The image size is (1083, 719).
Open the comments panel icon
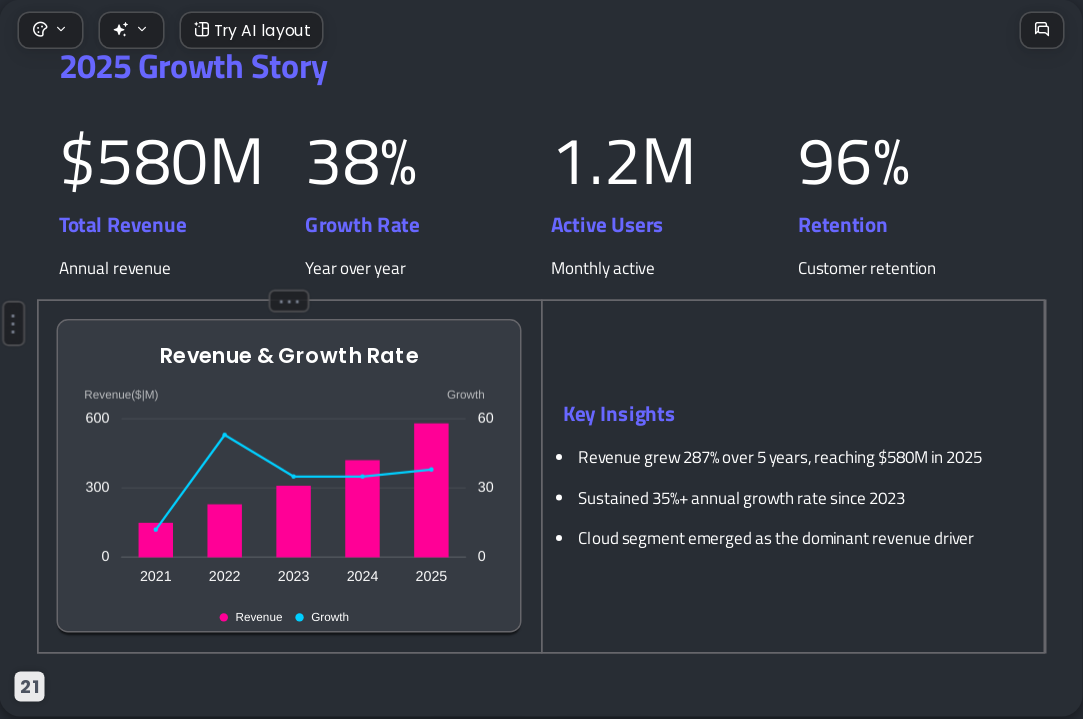click(x=1042, y=30)
